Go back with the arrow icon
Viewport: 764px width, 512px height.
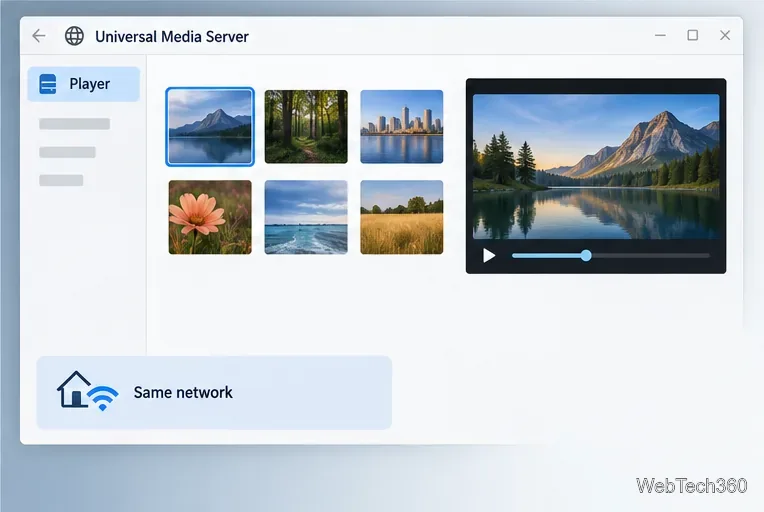coord(38,36)
